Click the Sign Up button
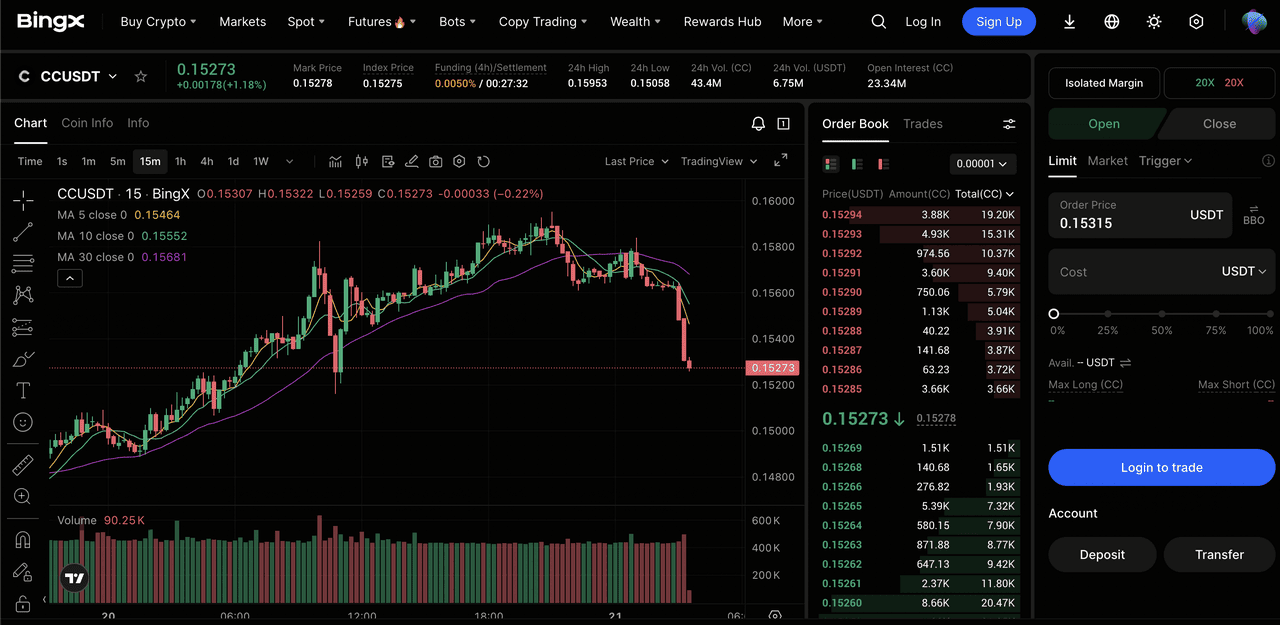This screenshot has width=1280, height=625. pyautogui.click(x=998, y=22)
